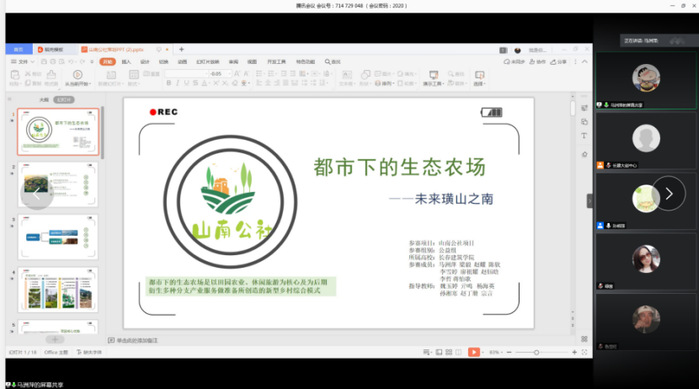Collapse the ribbon using the chevron arrow

click(584, 61)
